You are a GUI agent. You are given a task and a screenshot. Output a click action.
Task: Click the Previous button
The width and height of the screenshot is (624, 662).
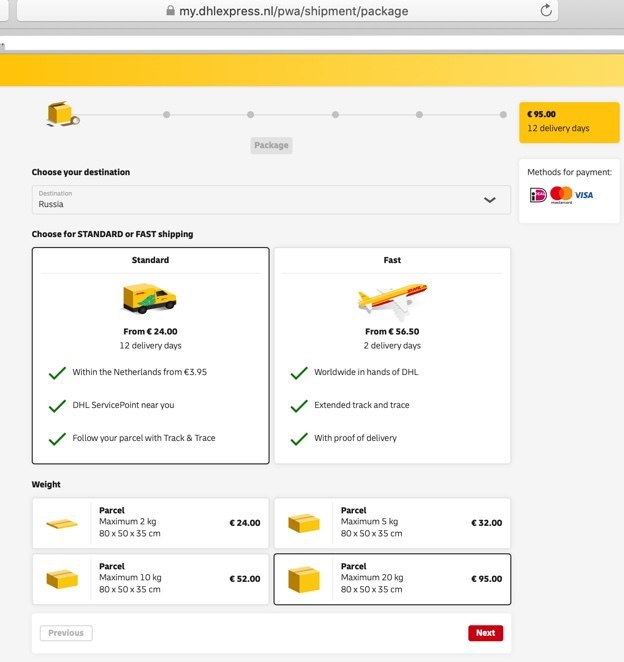point(66,633)
